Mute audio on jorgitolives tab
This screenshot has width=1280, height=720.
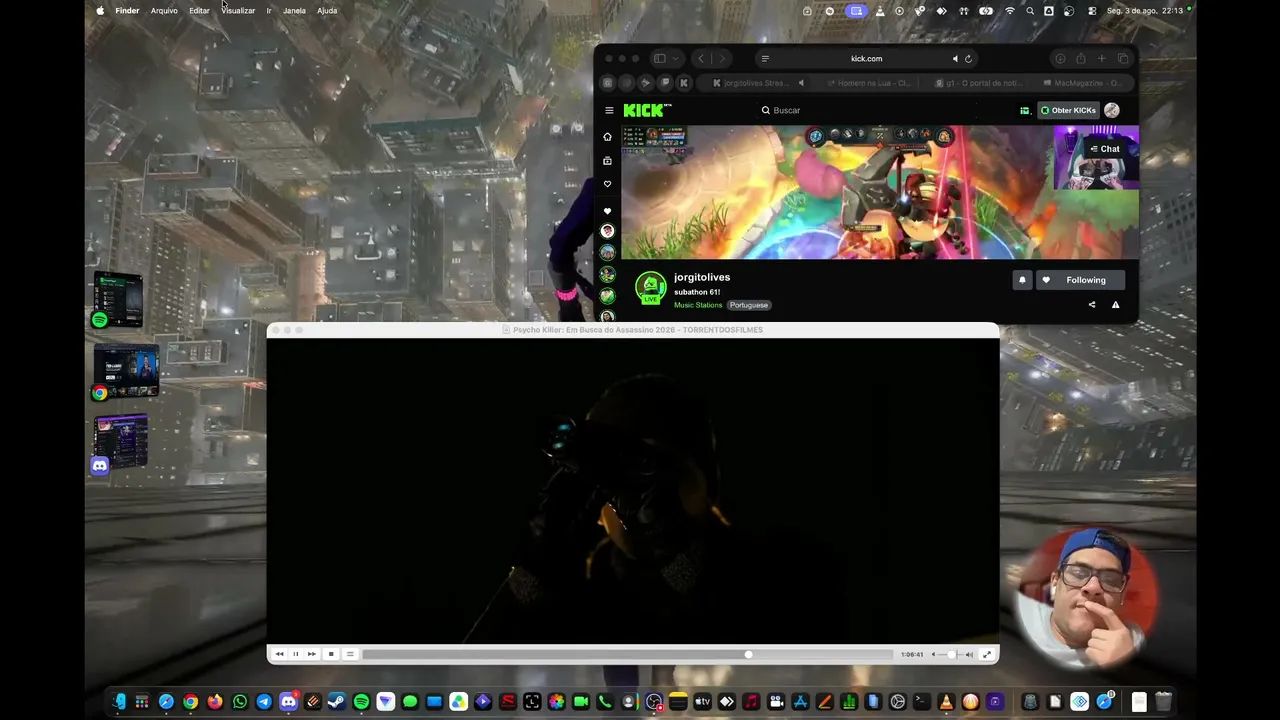(x=800, y=83)
